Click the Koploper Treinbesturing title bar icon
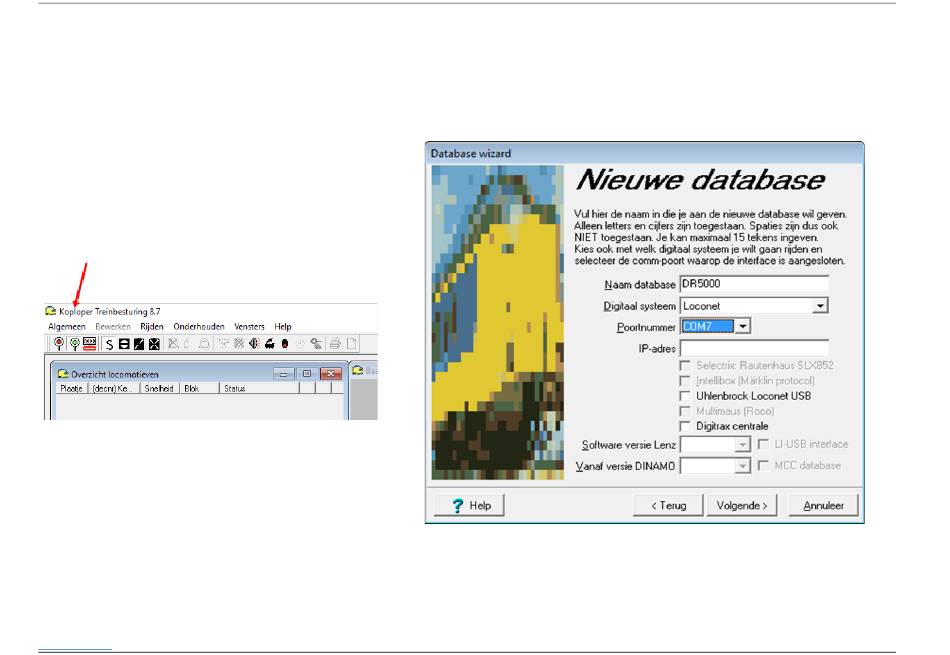This screenshot has height=655, width=950. (51, 311)
